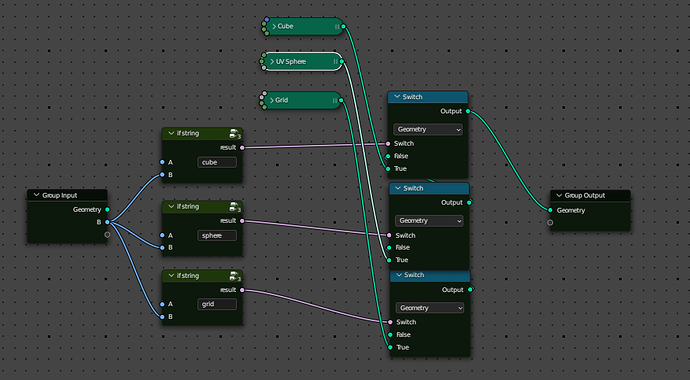Click B input socket of the cube if string node
Viewport: 690px width, 380px height.
coord(162,175)
